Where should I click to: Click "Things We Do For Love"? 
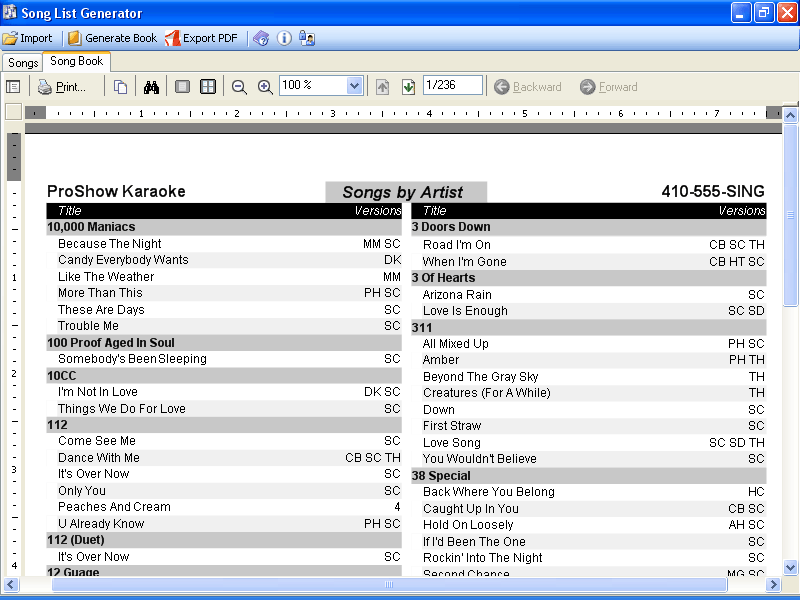click(x=122, y=409)
